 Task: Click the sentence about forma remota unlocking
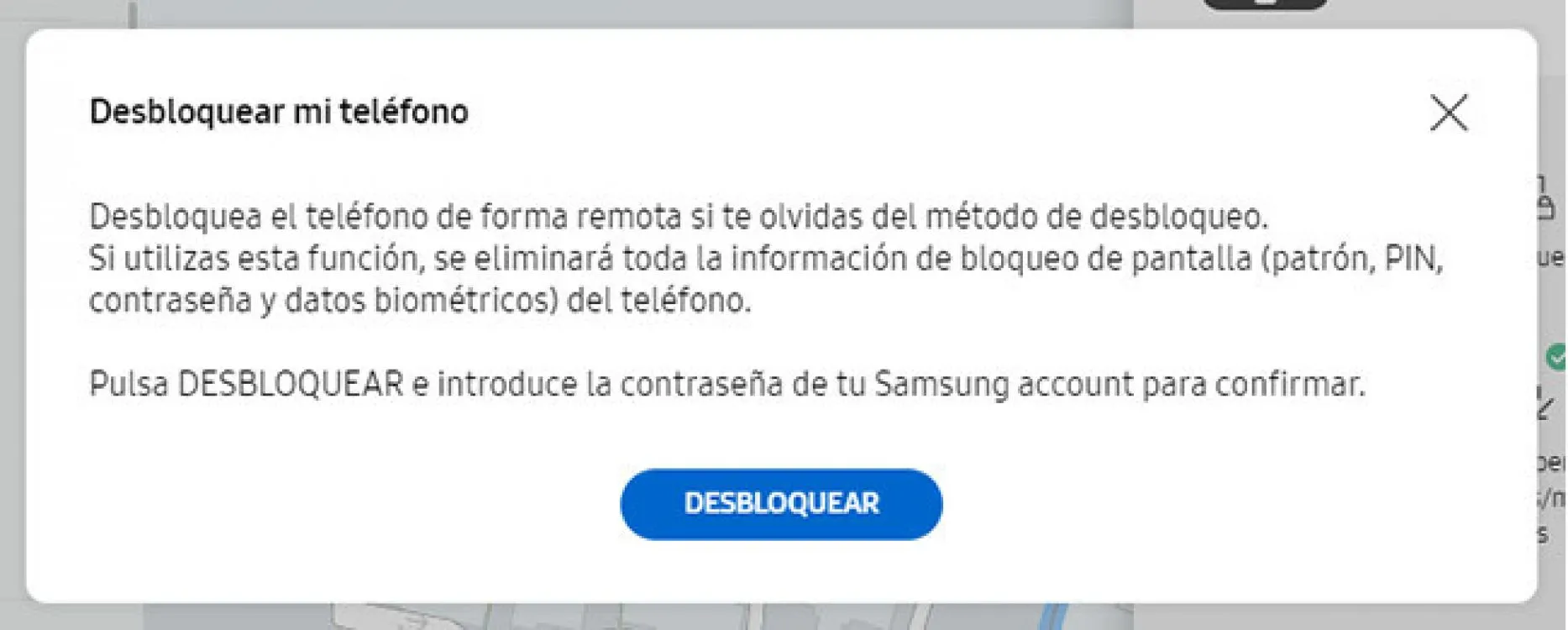click(x=679, y=217)
